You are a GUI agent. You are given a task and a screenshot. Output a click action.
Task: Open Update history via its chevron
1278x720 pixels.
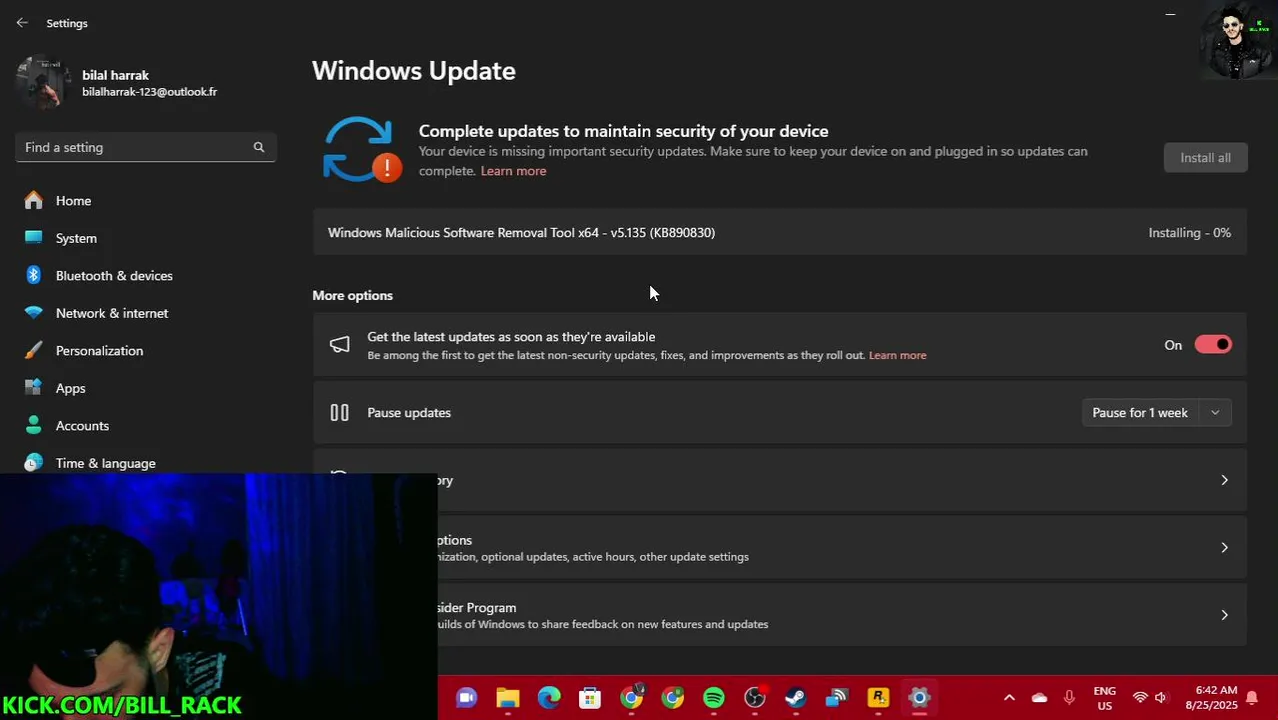pos(1224,481)
